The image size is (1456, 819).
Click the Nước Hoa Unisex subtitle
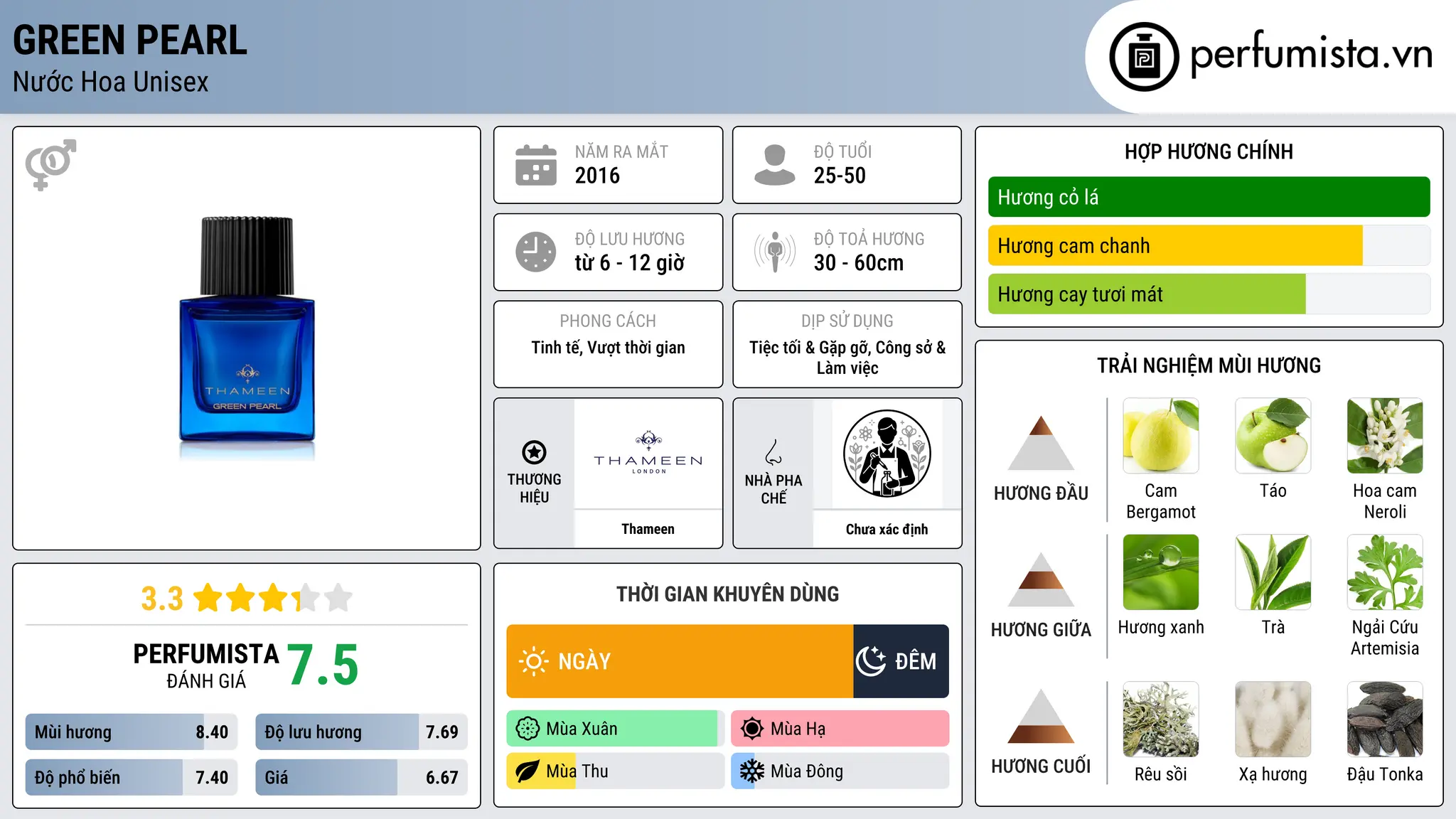[x=111, y=82]
